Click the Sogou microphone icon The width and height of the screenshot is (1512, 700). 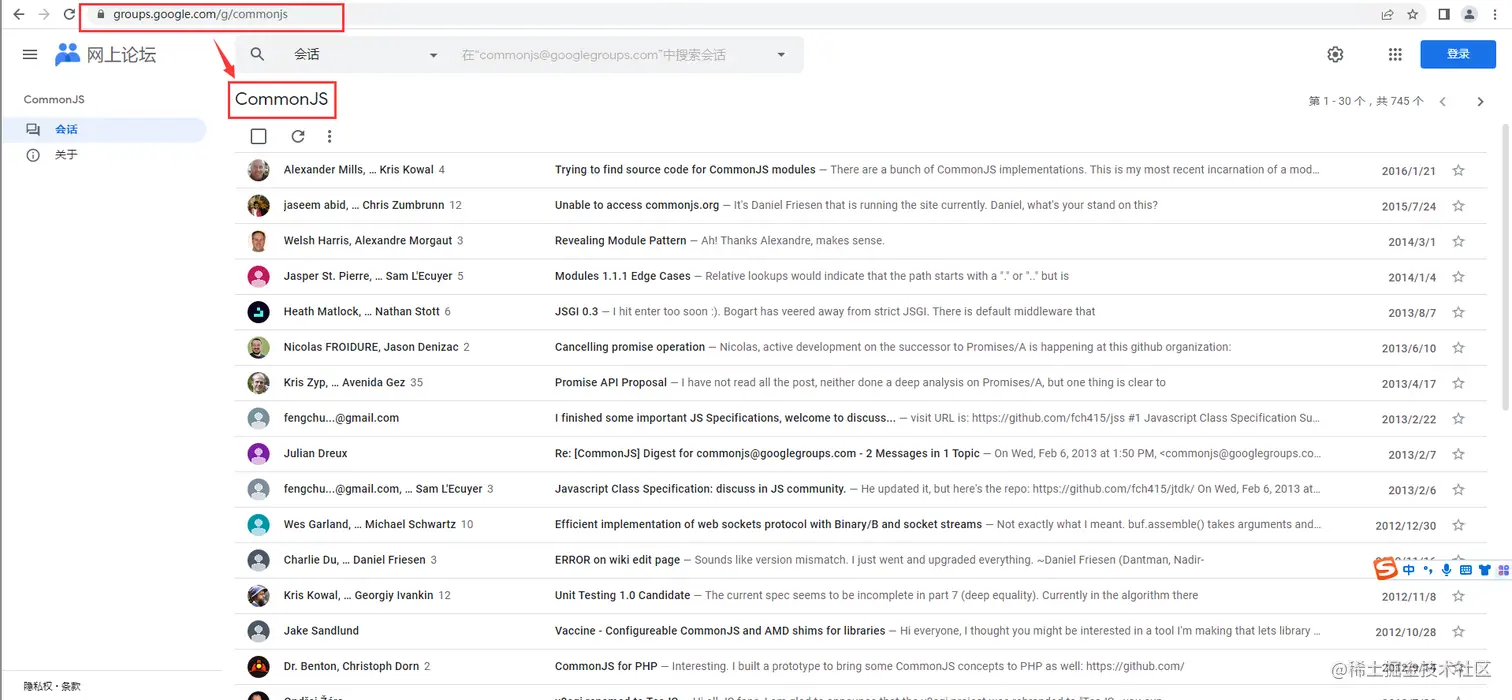(1446, 570)
